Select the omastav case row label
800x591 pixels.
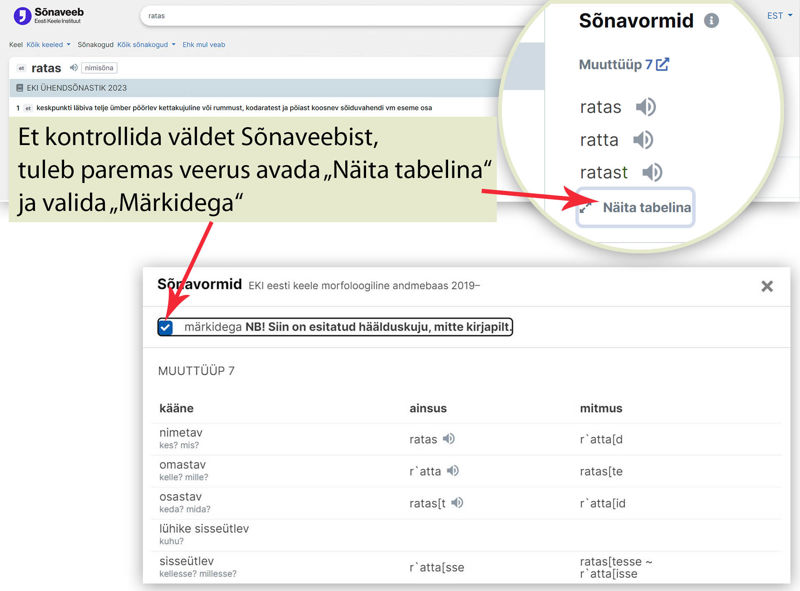(183, 465)
